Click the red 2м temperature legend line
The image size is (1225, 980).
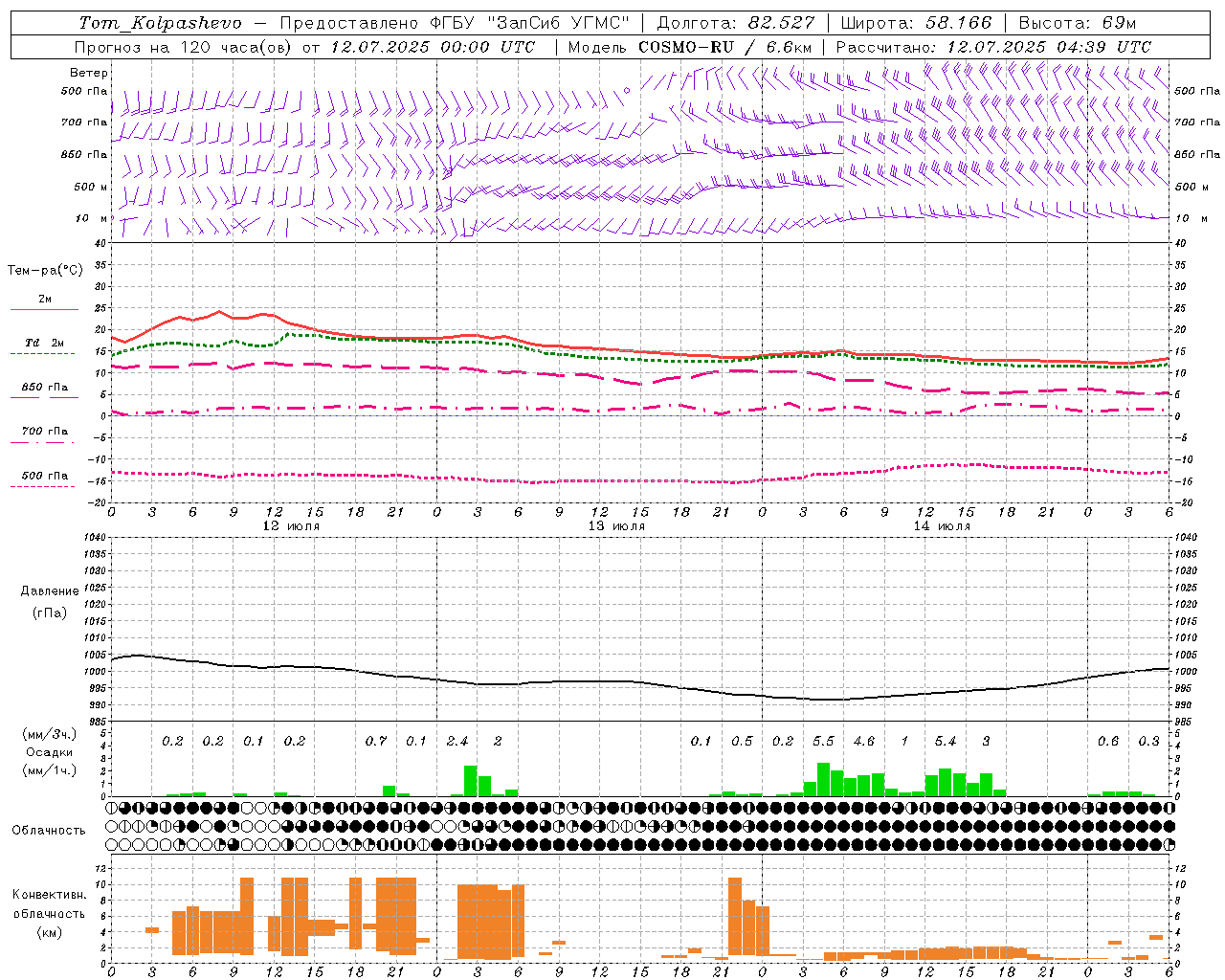[x=44, y=309]
